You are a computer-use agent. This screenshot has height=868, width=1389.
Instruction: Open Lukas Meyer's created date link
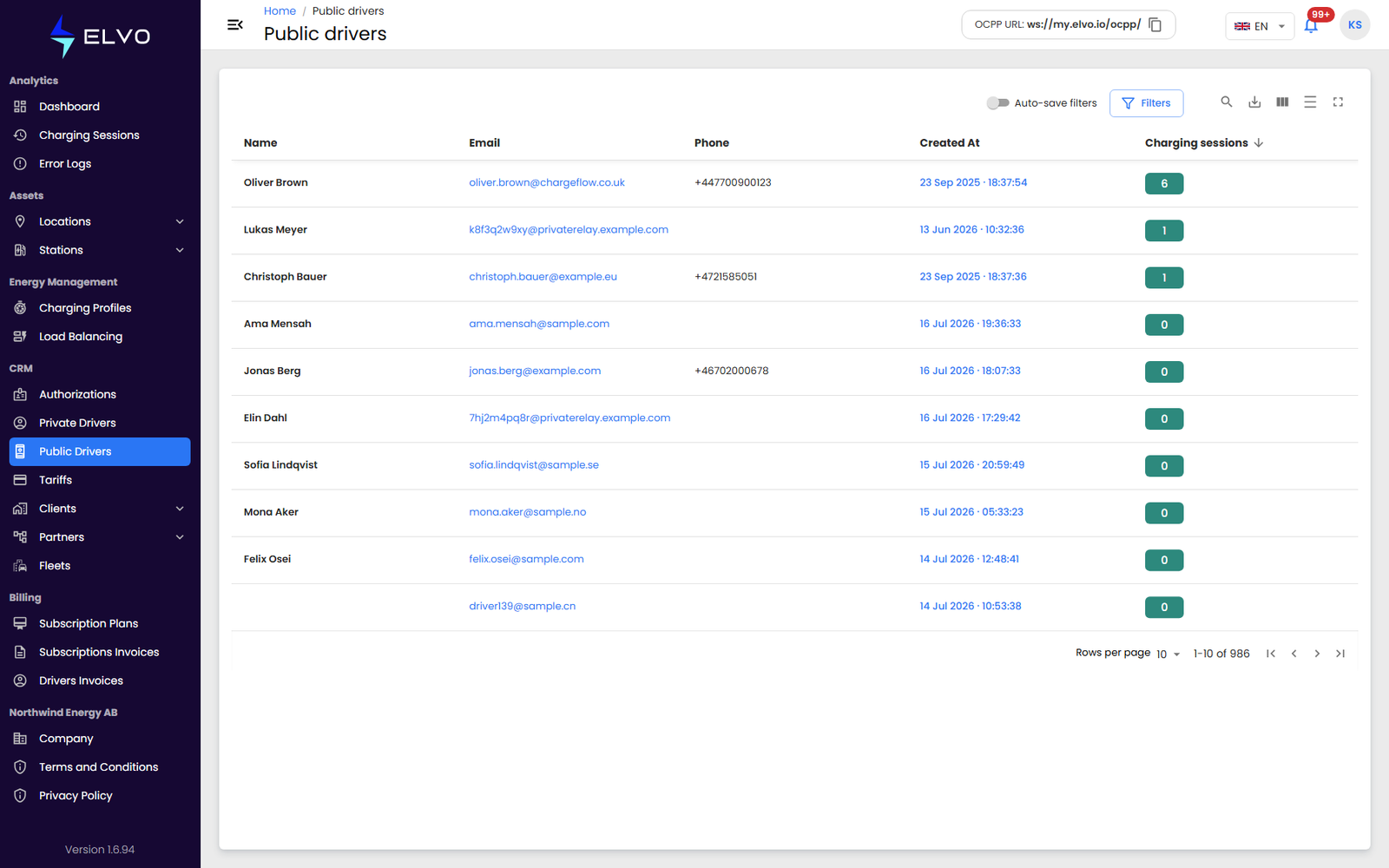coord(971,230)
